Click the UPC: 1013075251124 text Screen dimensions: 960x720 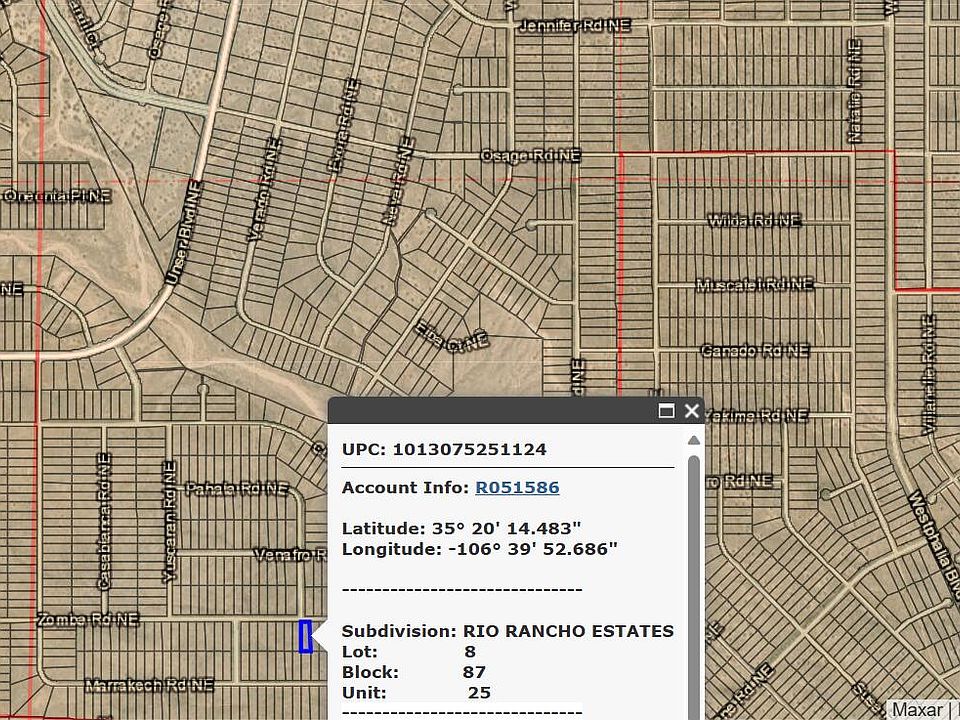444,449
